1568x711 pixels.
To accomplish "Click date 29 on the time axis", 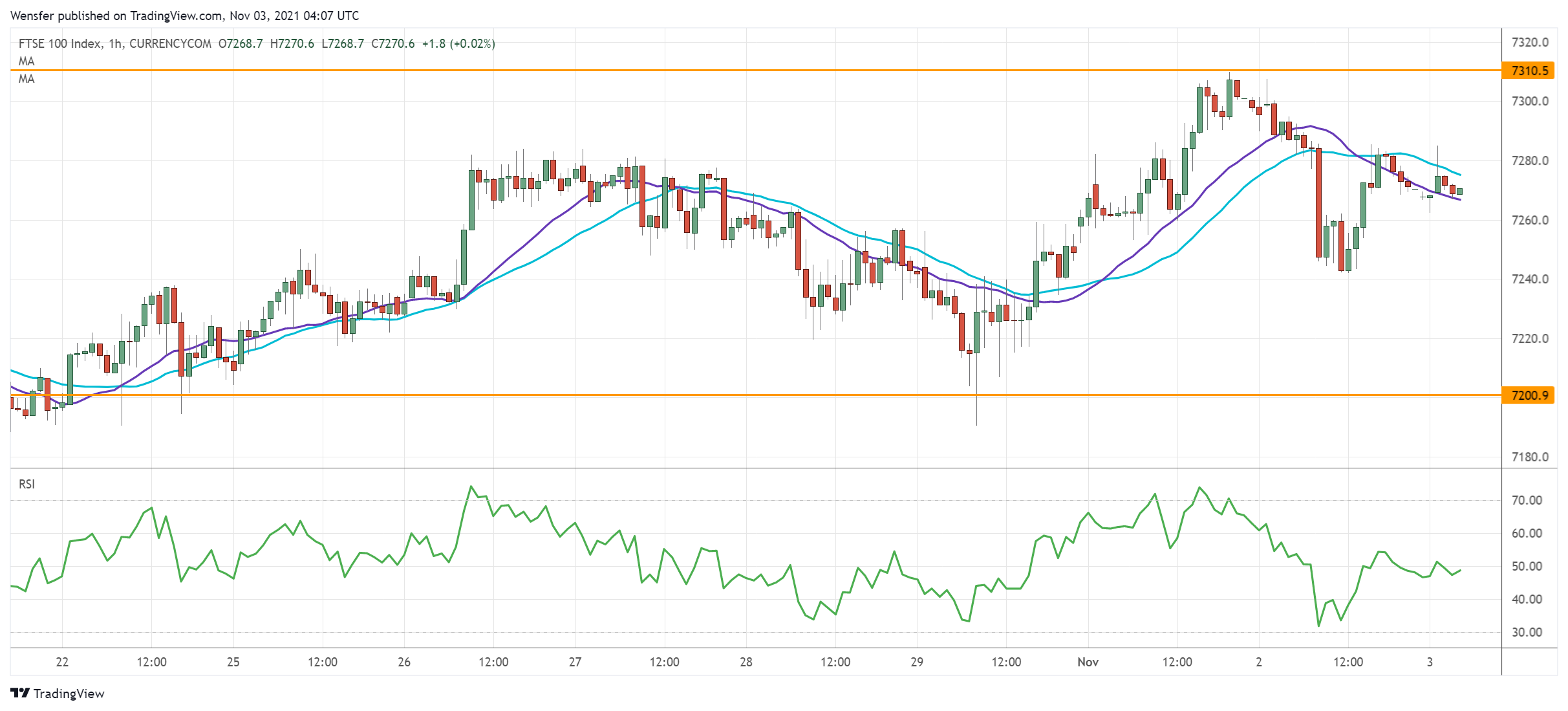I will pyautogui.click(x=917, y=662).
